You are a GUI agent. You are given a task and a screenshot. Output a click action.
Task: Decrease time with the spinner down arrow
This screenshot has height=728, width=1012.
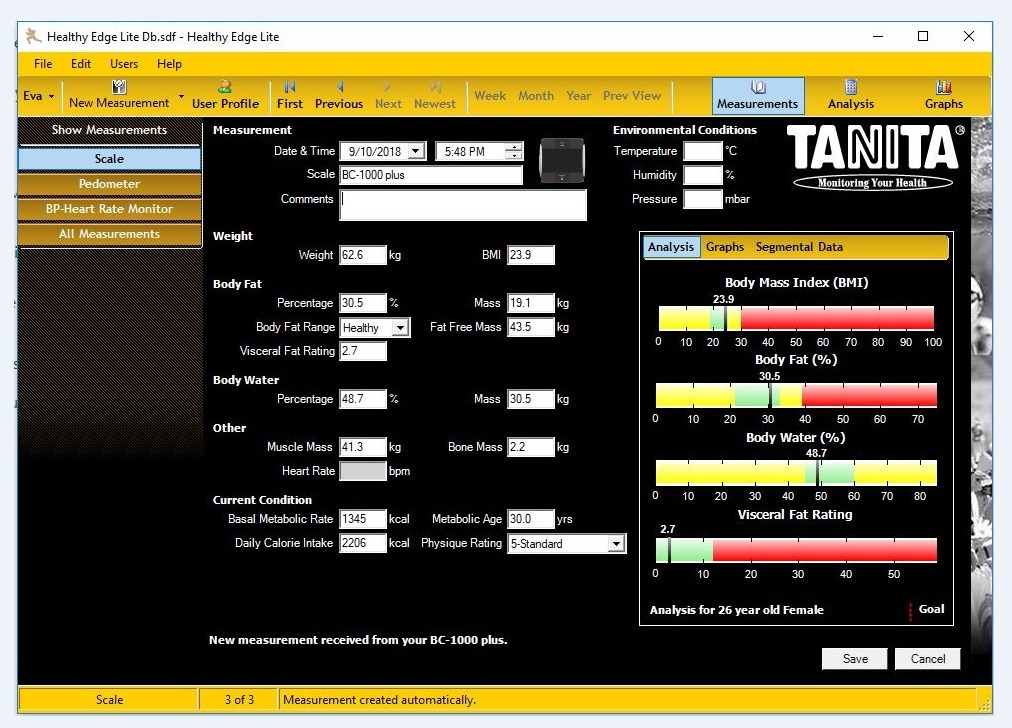pos(514,156)
